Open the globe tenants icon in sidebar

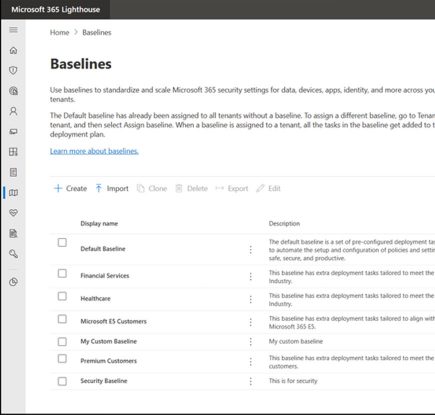pos(13,91)
